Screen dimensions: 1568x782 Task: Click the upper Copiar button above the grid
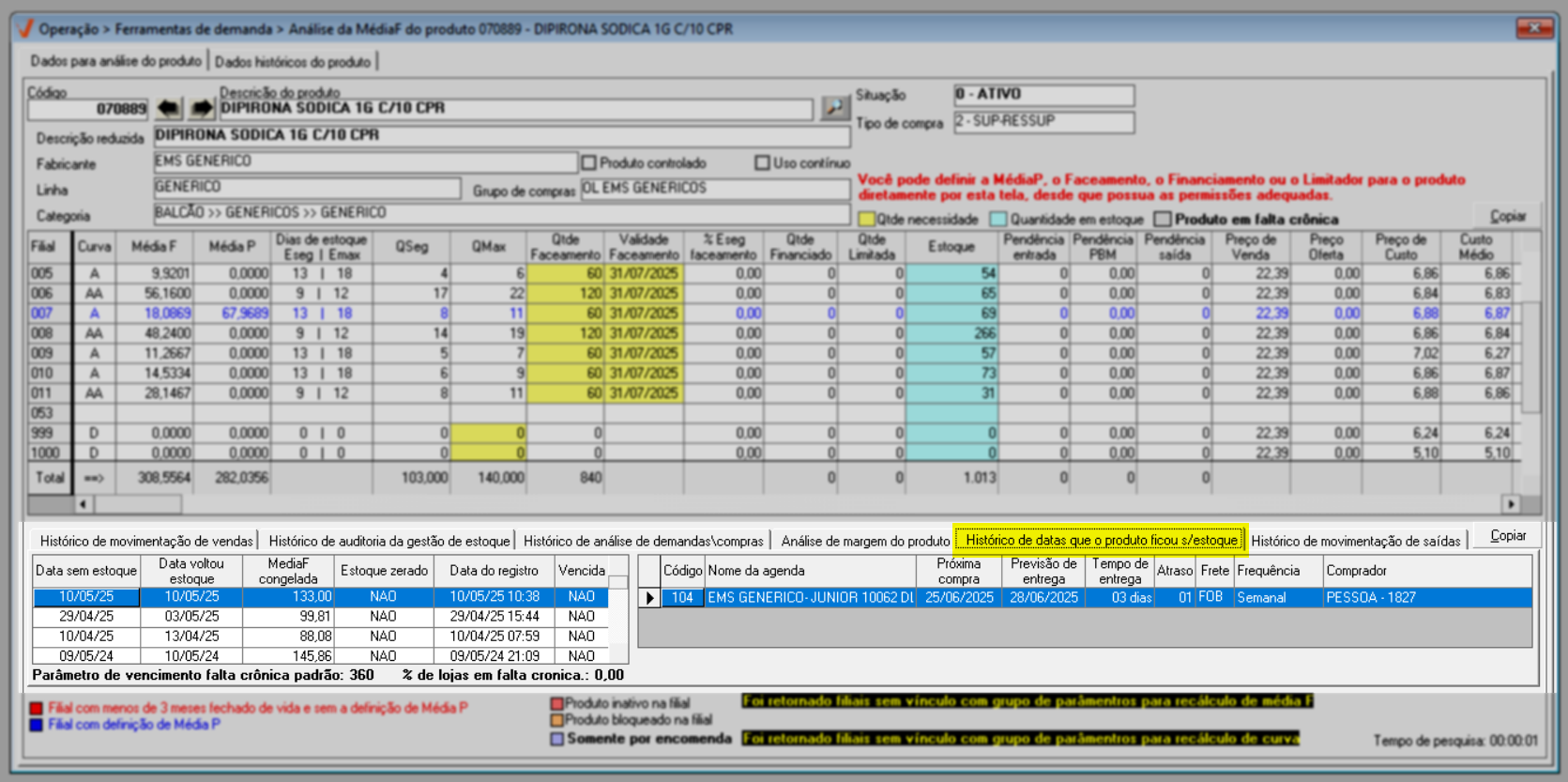[1508, 216]
